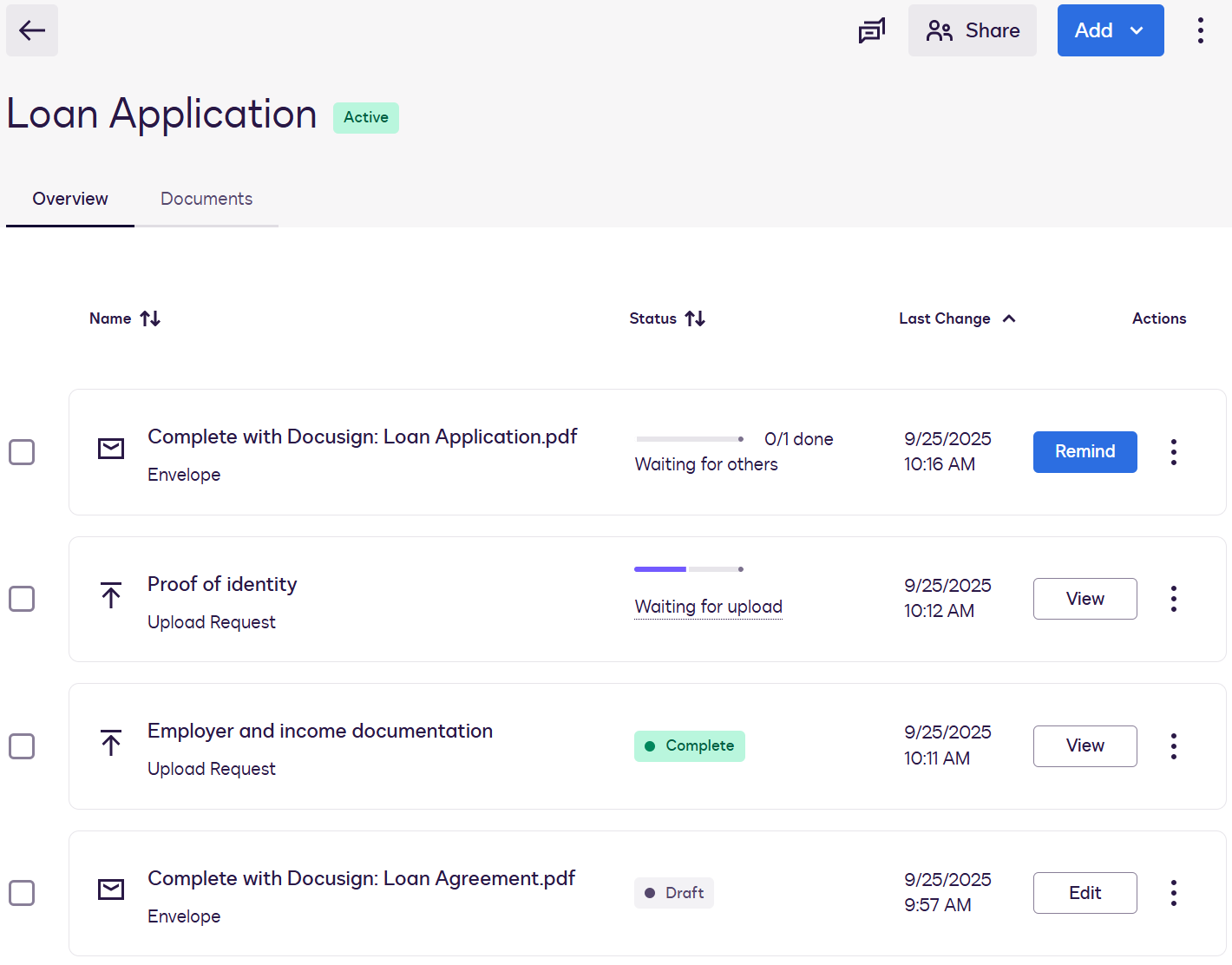Select the checkbox for Proof of identity row
Image resolution: width=1232 pixels, height=965 pixels.
tap(22, 599)
